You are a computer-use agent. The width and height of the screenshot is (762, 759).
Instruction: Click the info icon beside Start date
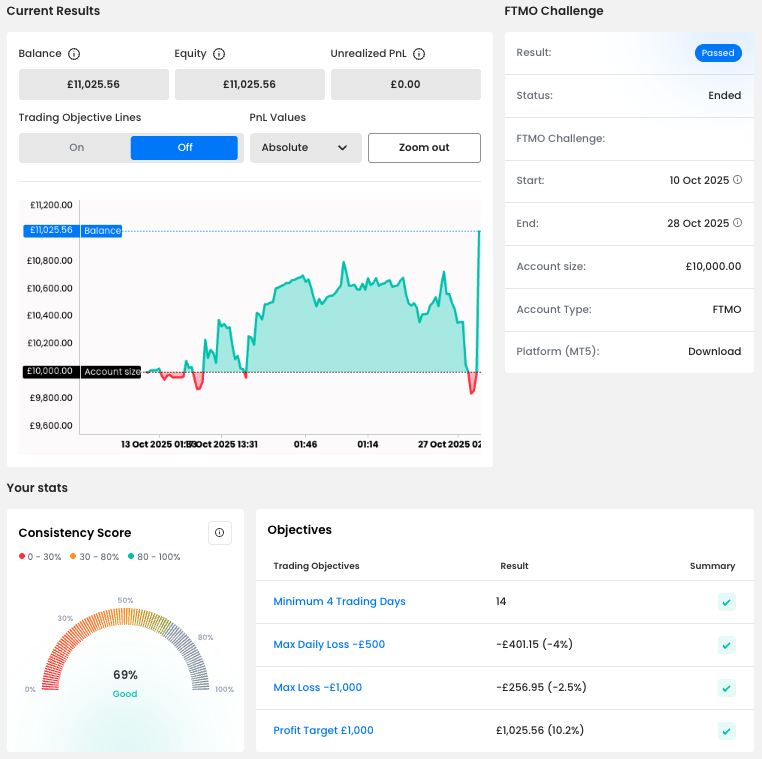pos(738,180)
